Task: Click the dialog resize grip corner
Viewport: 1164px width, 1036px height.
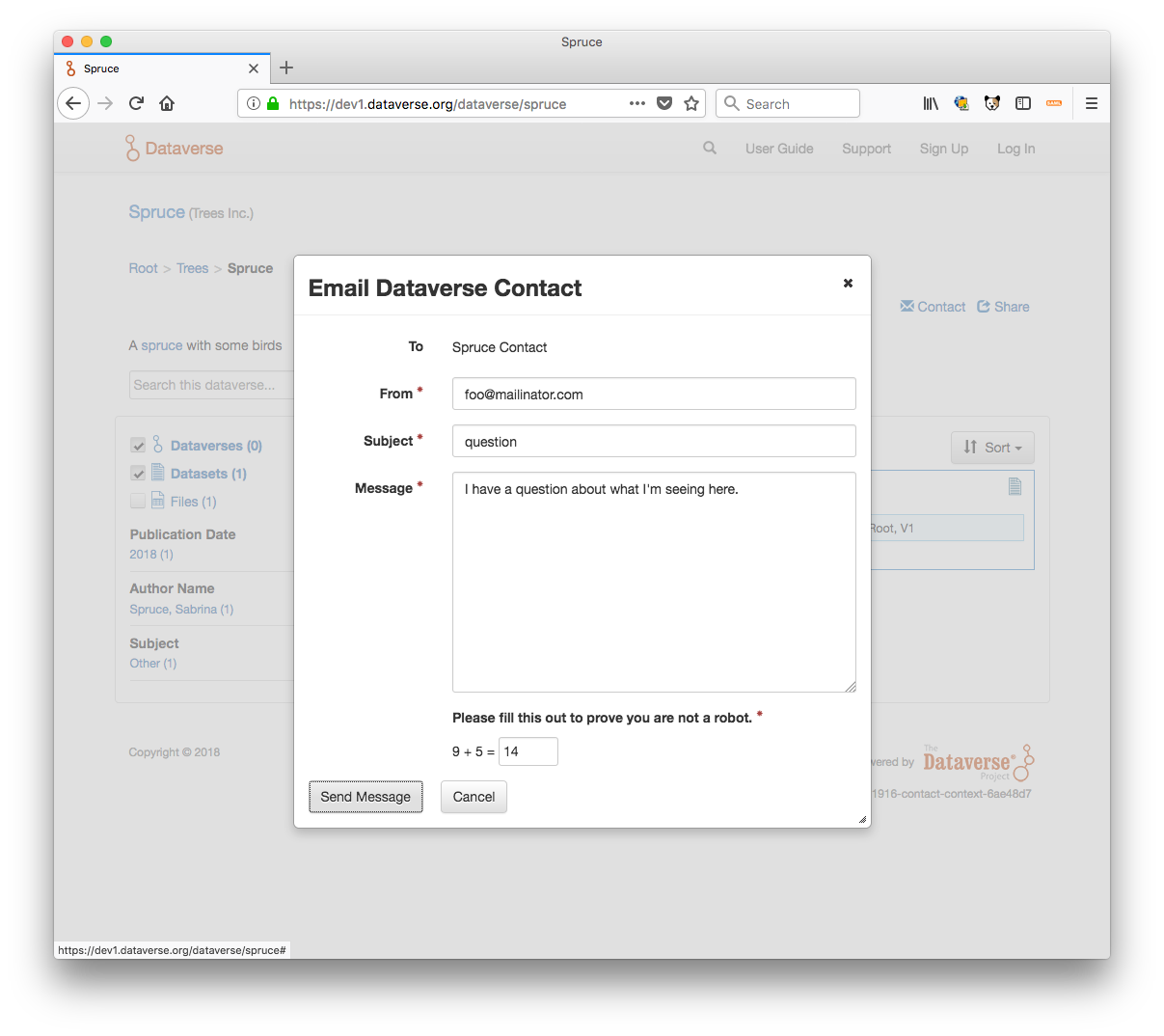Action: coord(862,819)
